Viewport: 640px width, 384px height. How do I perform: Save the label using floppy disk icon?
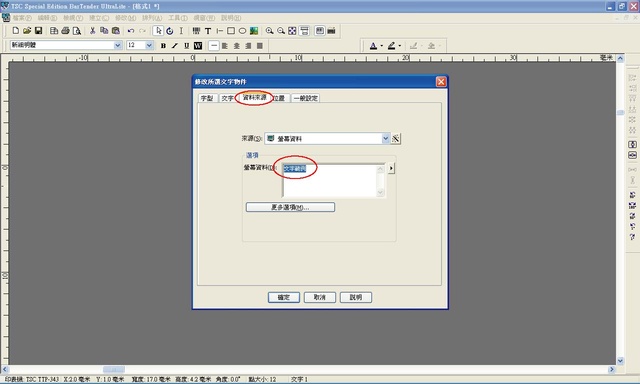point(38,31)
